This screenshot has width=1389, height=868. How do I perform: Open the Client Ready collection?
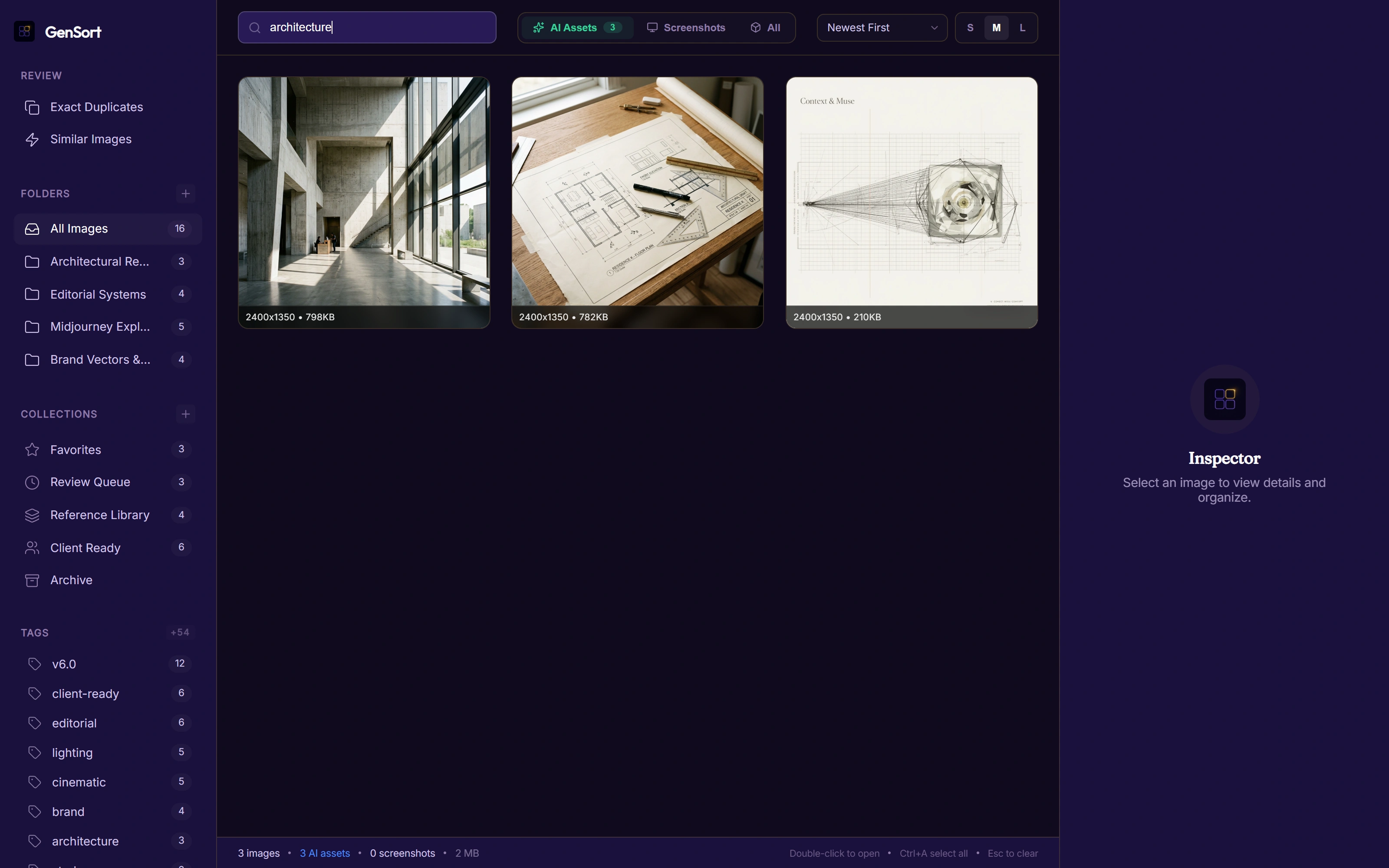click(x=108, y=548)
